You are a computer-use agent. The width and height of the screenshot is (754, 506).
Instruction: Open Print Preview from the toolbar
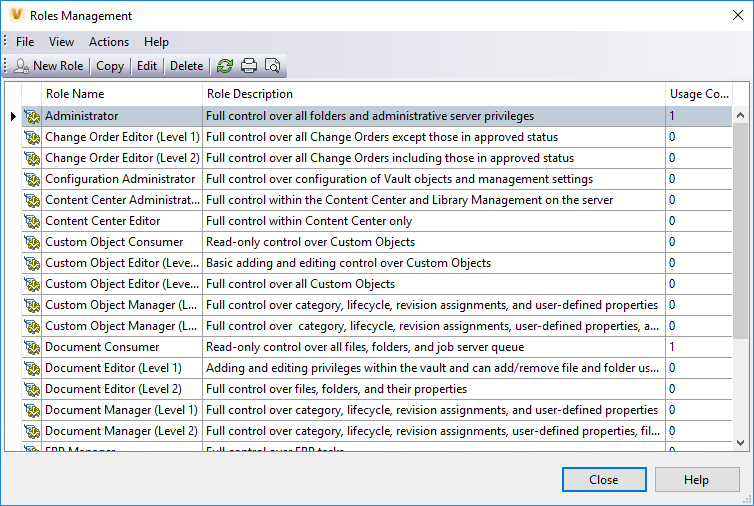point(272,66)
